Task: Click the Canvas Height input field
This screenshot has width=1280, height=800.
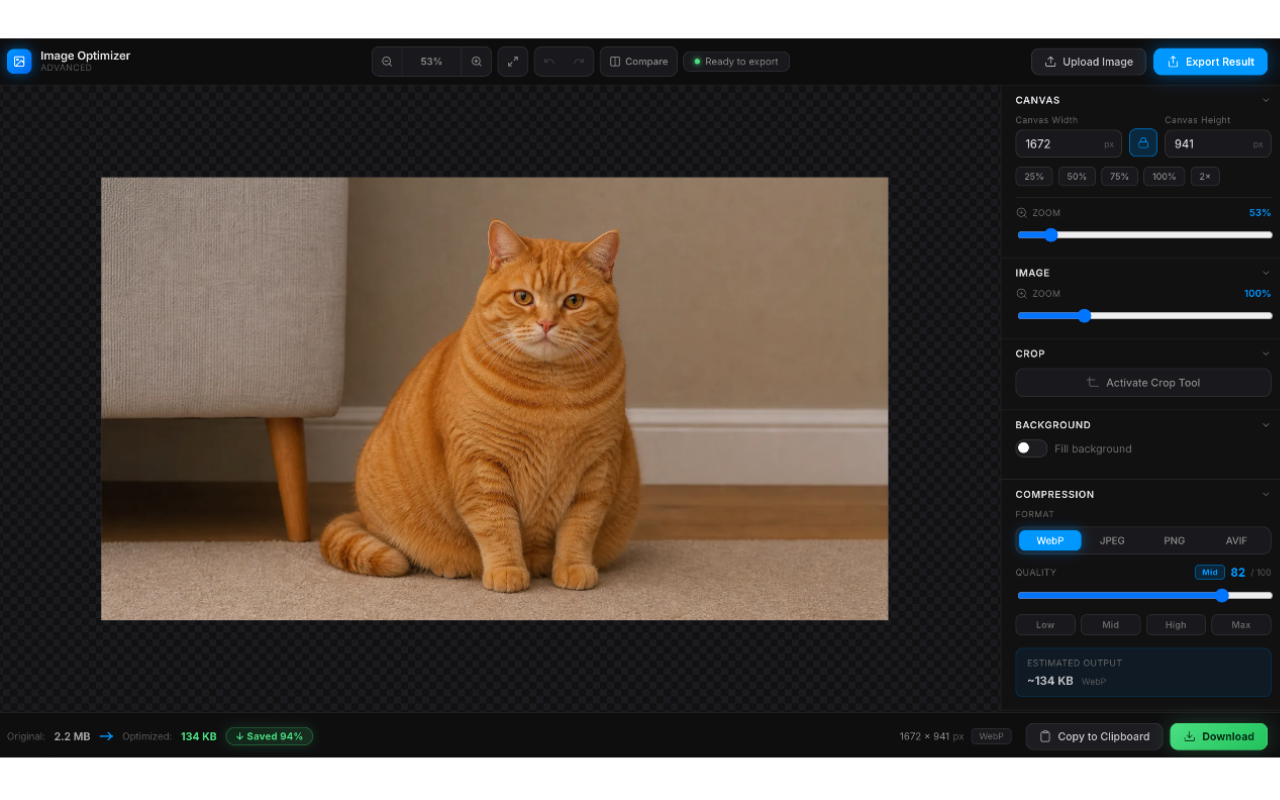Action: (x=1218, y=144)
